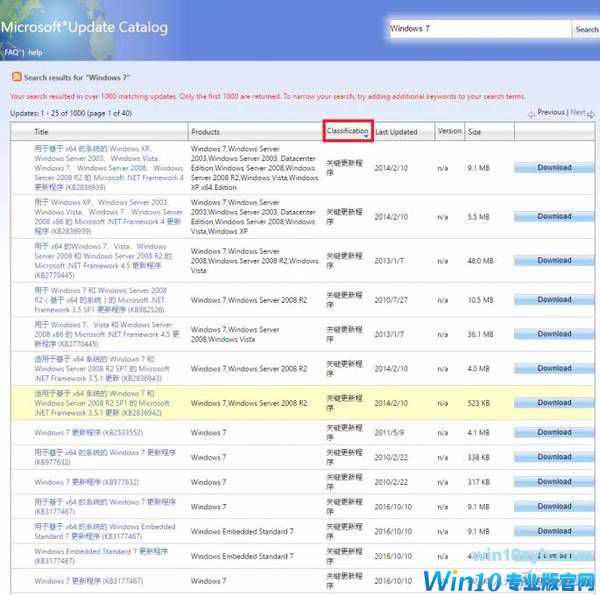The width and height of the screenshot is (600, 595).
Task: Open the help link in the header
Action: [x=35, y=52]
